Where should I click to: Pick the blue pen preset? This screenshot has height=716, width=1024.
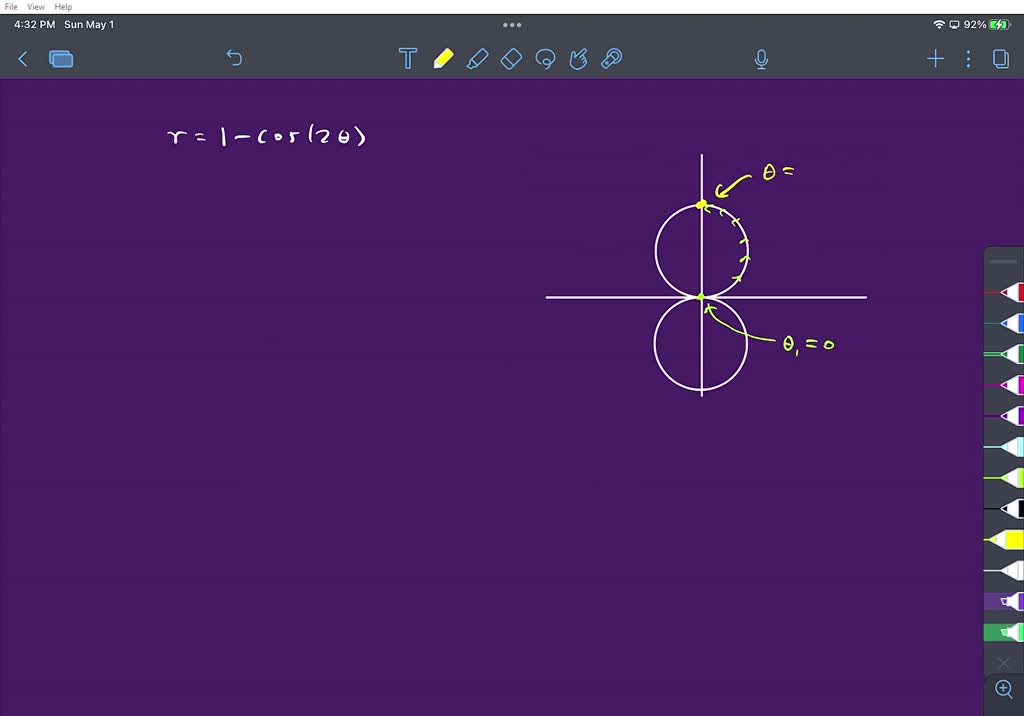1008,323
